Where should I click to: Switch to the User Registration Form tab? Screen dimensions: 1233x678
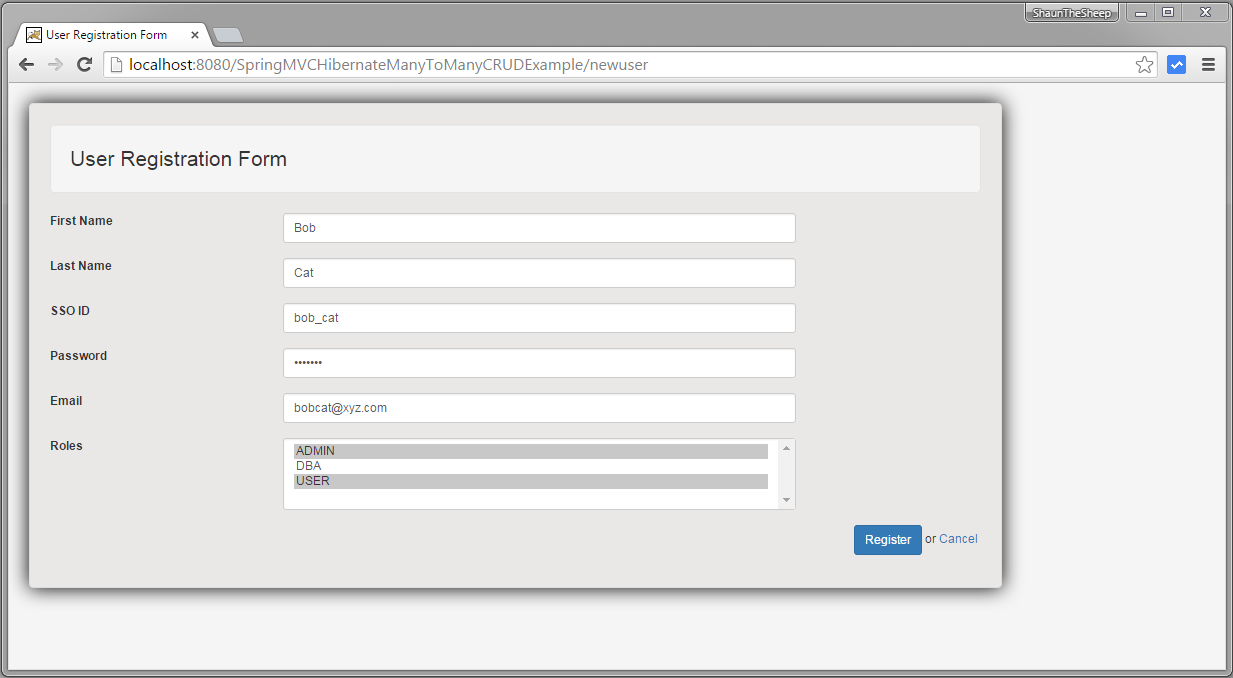pos(105,33)
